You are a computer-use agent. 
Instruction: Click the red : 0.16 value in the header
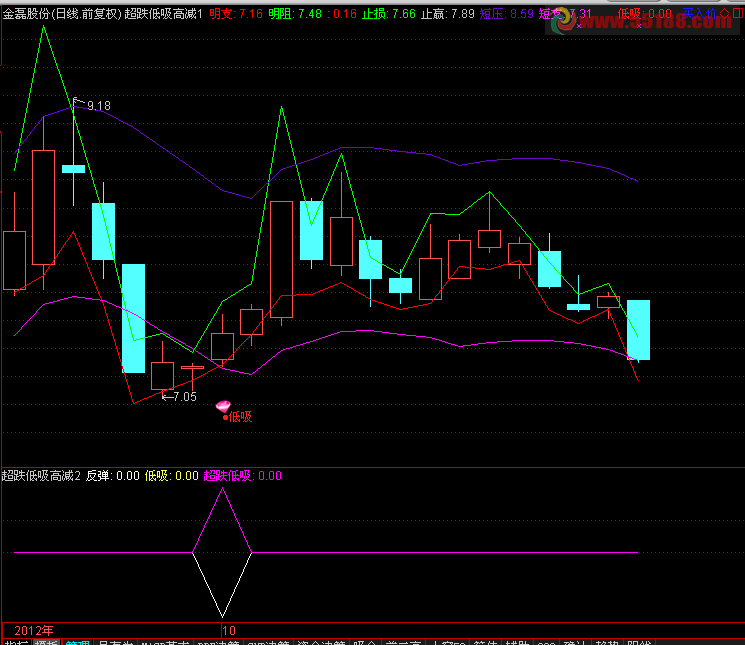coord(342,14)
